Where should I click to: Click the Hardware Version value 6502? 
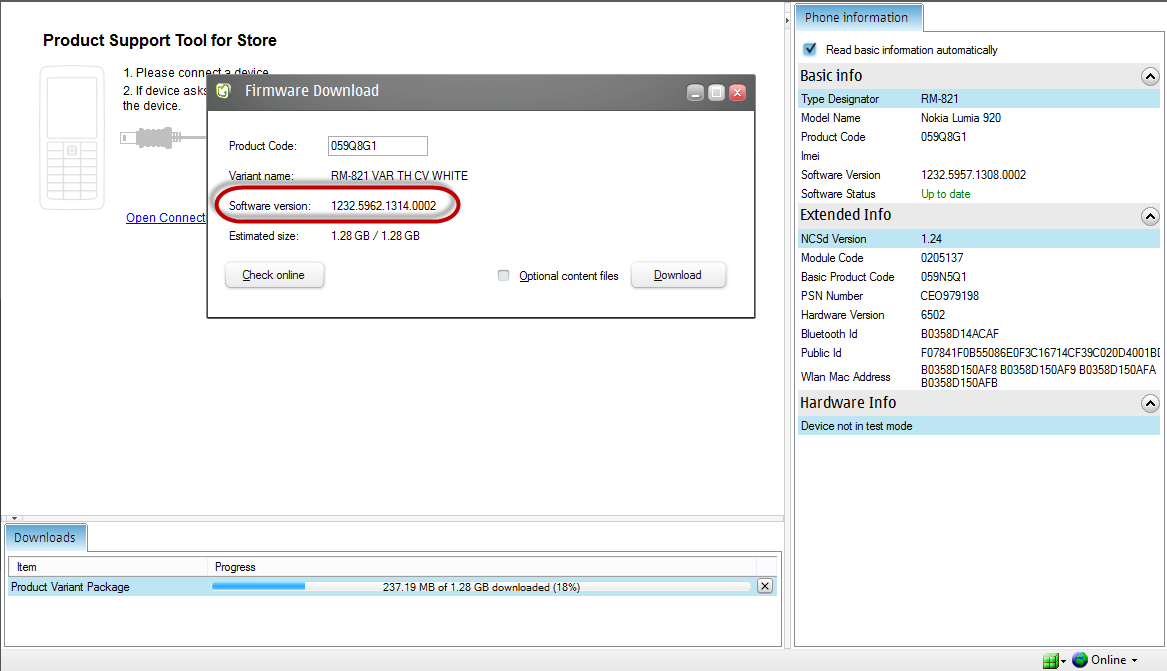click(x=933, y=315)
